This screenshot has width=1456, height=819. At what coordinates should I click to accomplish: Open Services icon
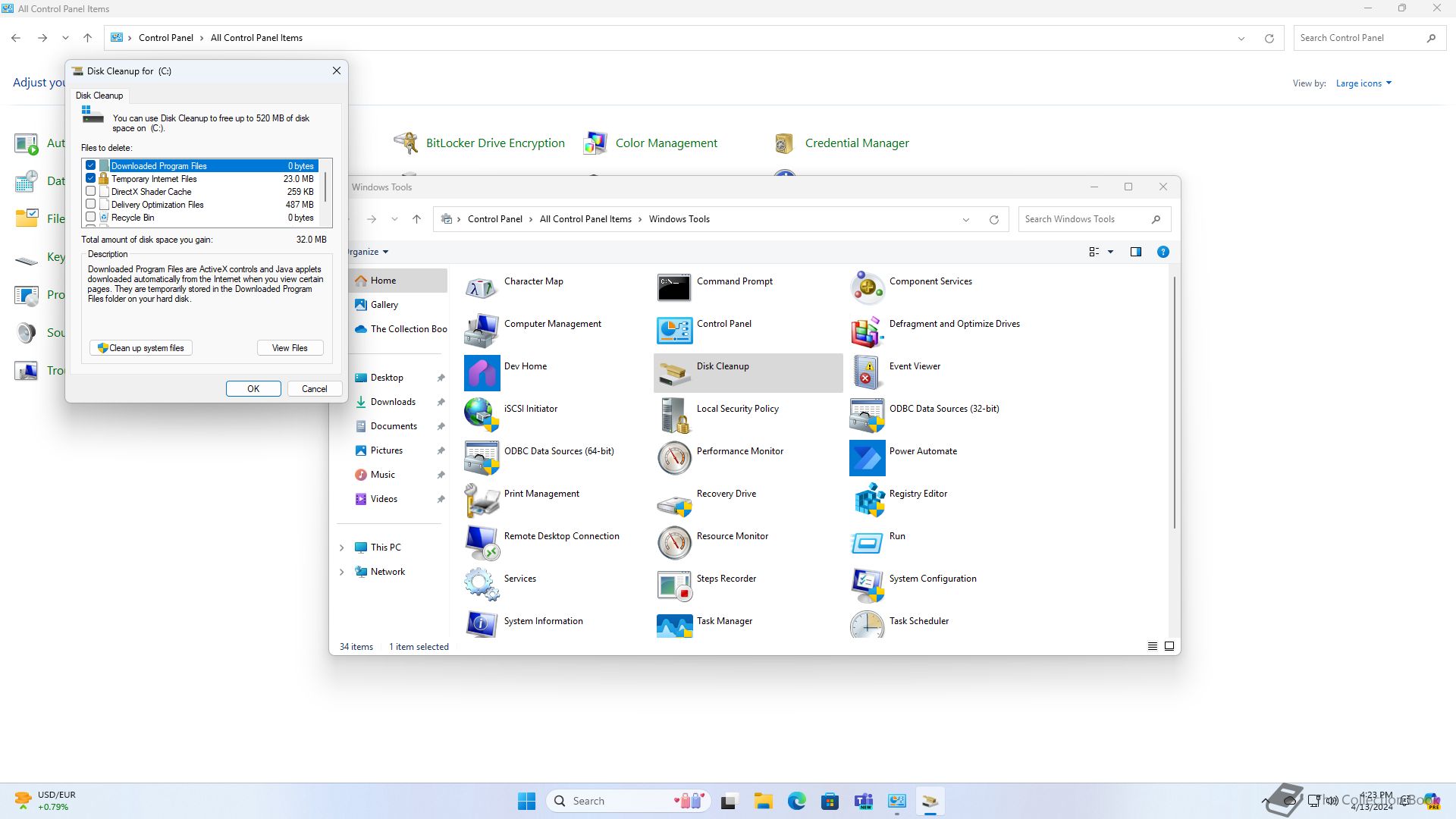pyautogui.click(x=482, y=585)
